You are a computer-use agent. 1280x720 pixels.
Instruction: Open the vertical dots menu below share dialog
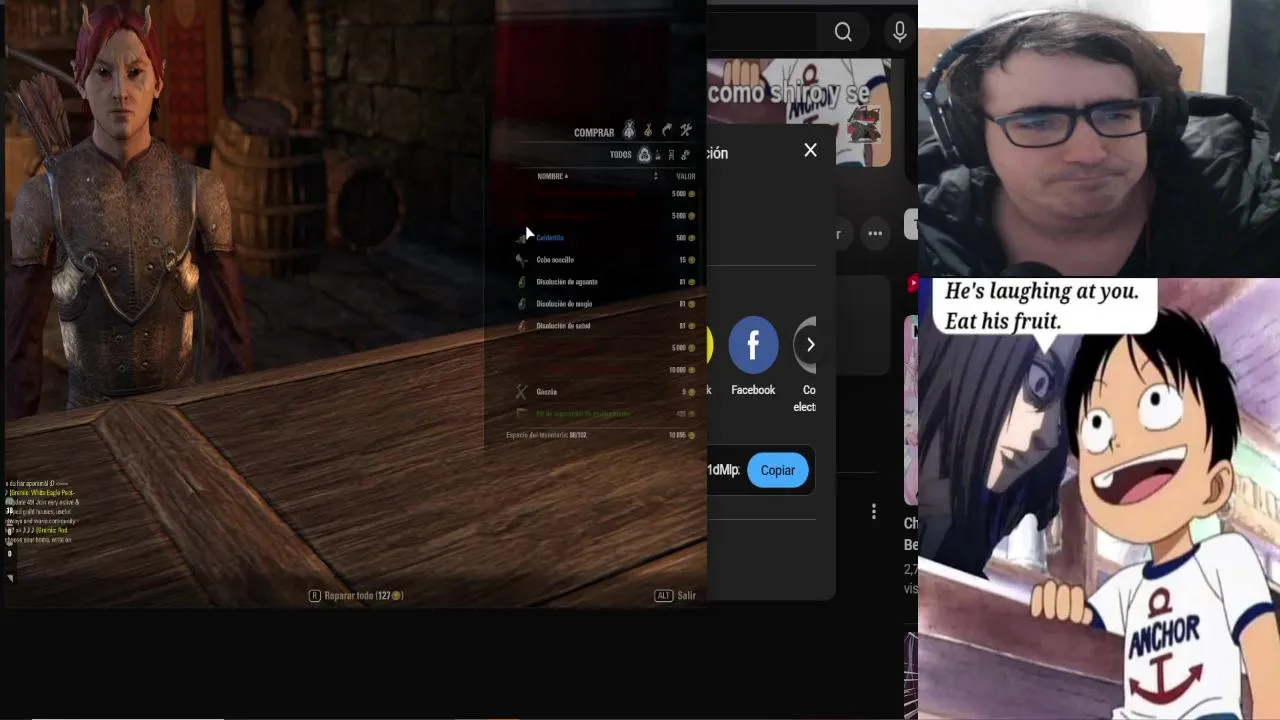(873, 511)
